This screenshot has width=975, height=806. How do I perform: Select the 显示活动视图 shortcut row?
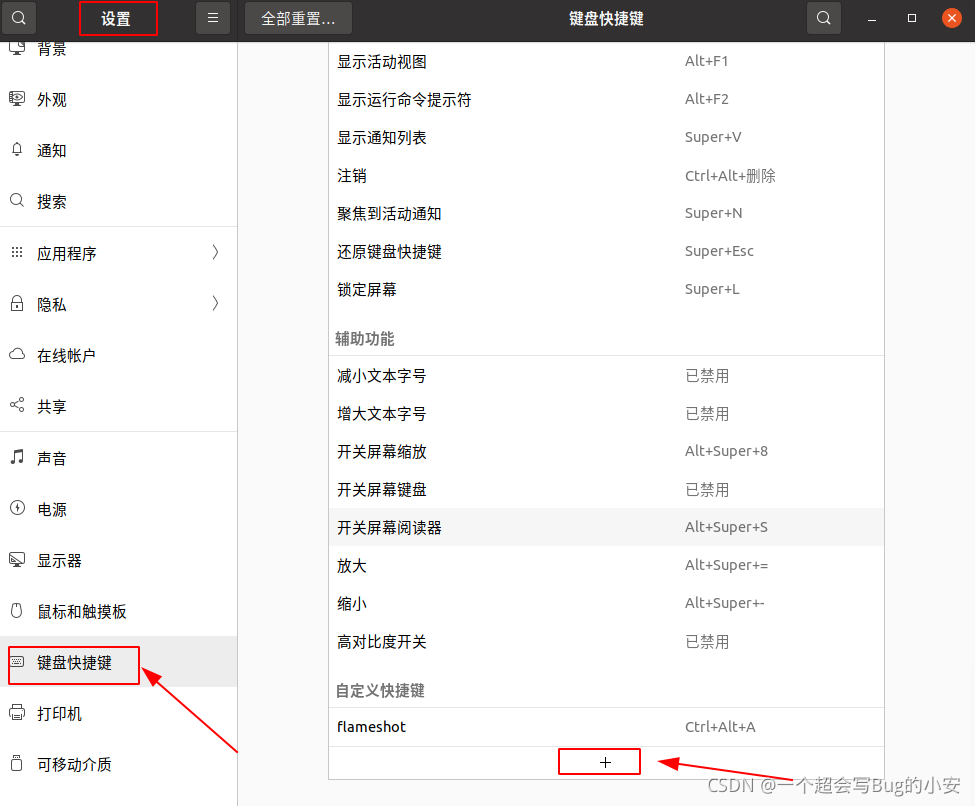[x=606, y=62]
